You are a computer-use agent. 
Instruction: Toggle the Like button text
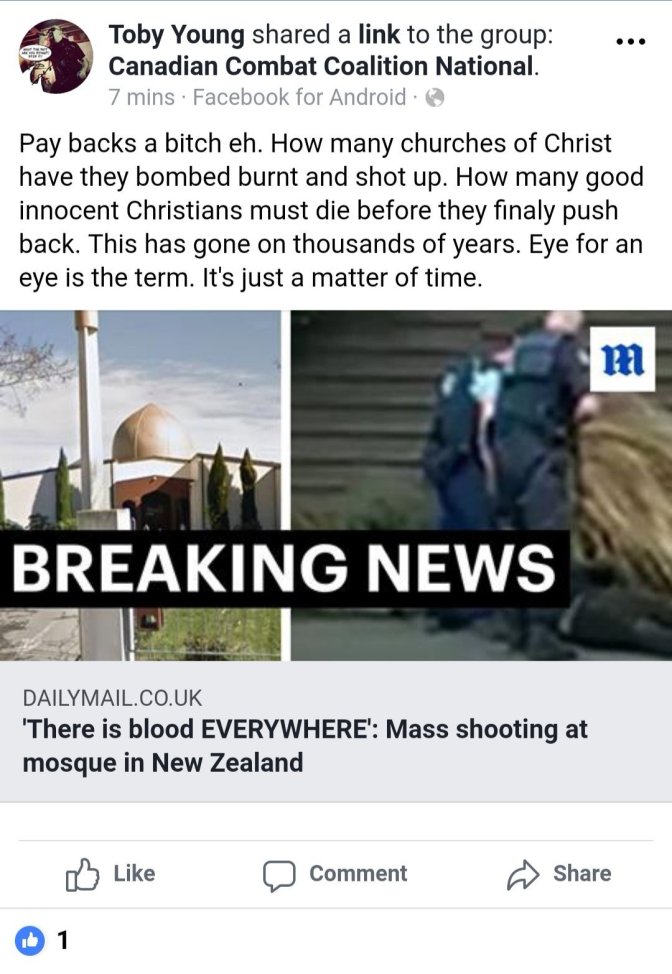click(134, 873)
